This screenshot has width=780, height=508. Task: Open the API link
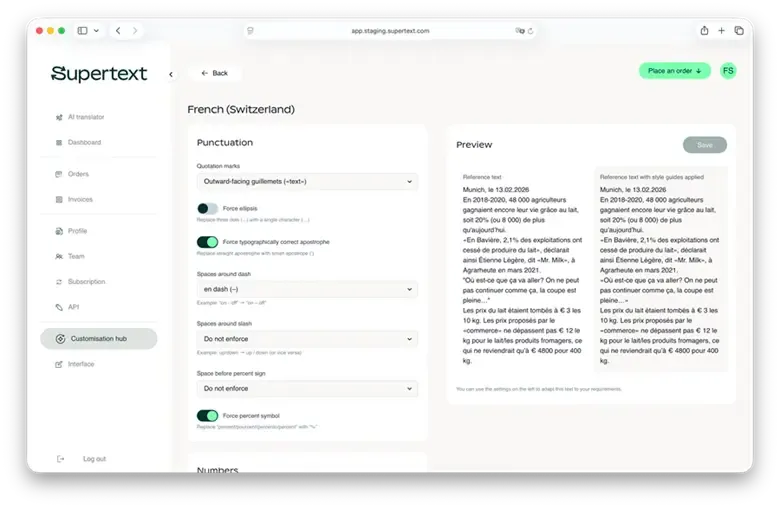(74, 307)
